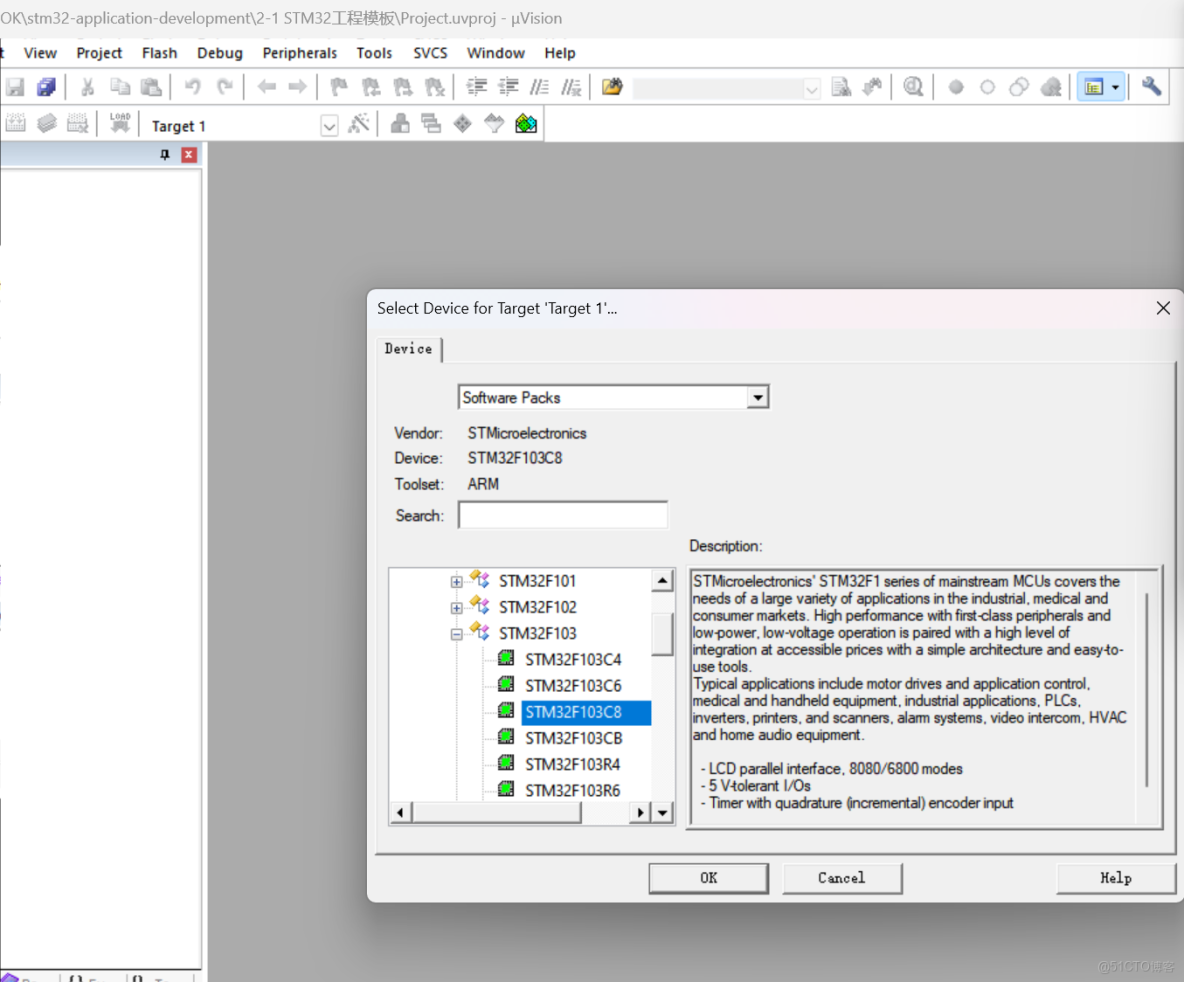
Task: Toggle auto-hide pin on project panel
Action: [165, 155]
